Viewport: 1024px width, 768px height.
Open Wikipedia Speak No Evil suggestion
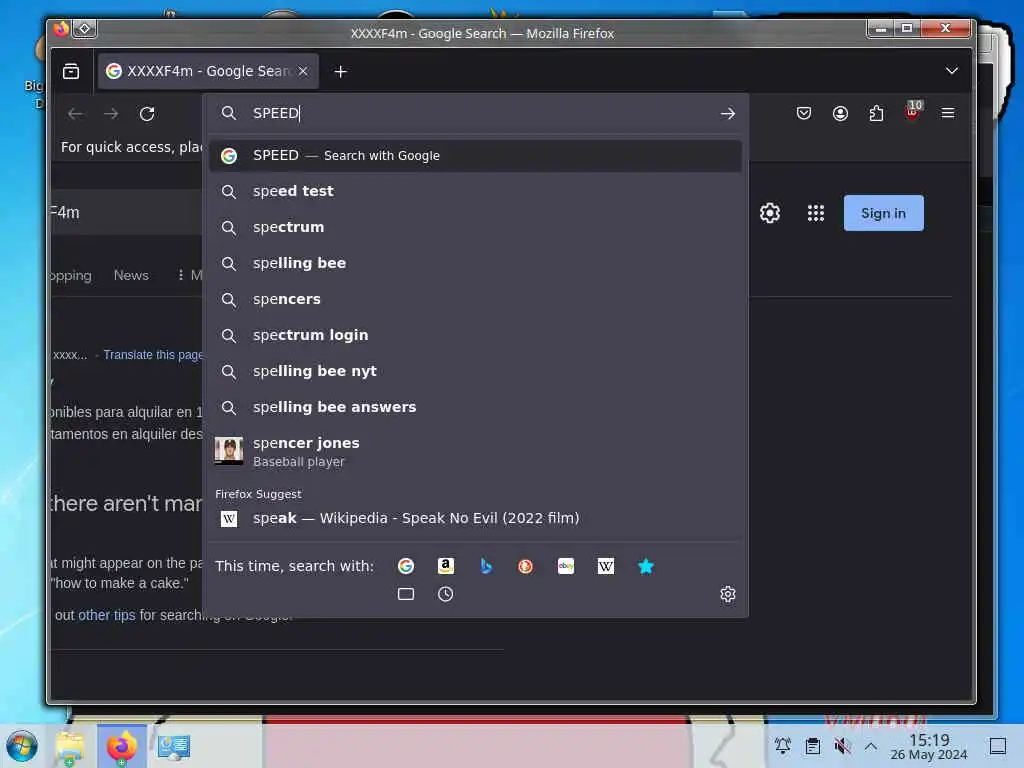(475, 519)
